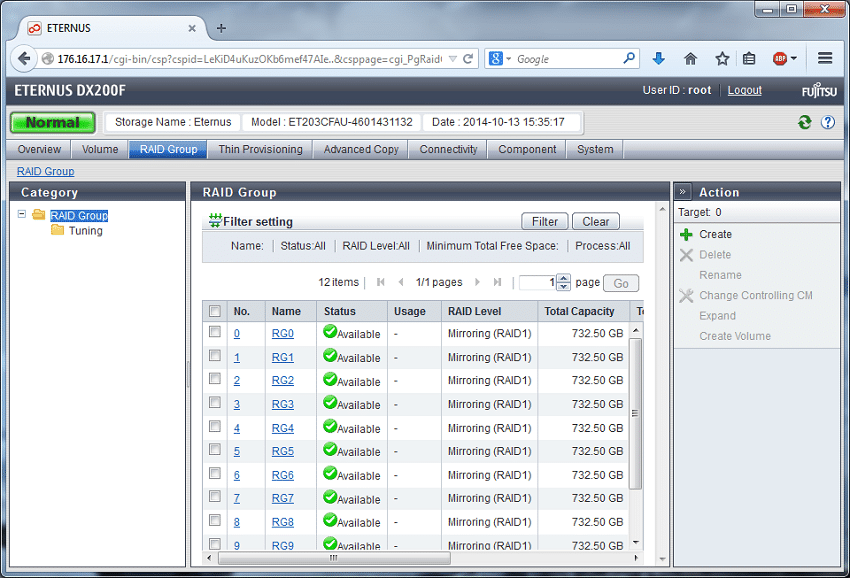Open the Connectivity tab
The image size is (850, 578).
448,149
